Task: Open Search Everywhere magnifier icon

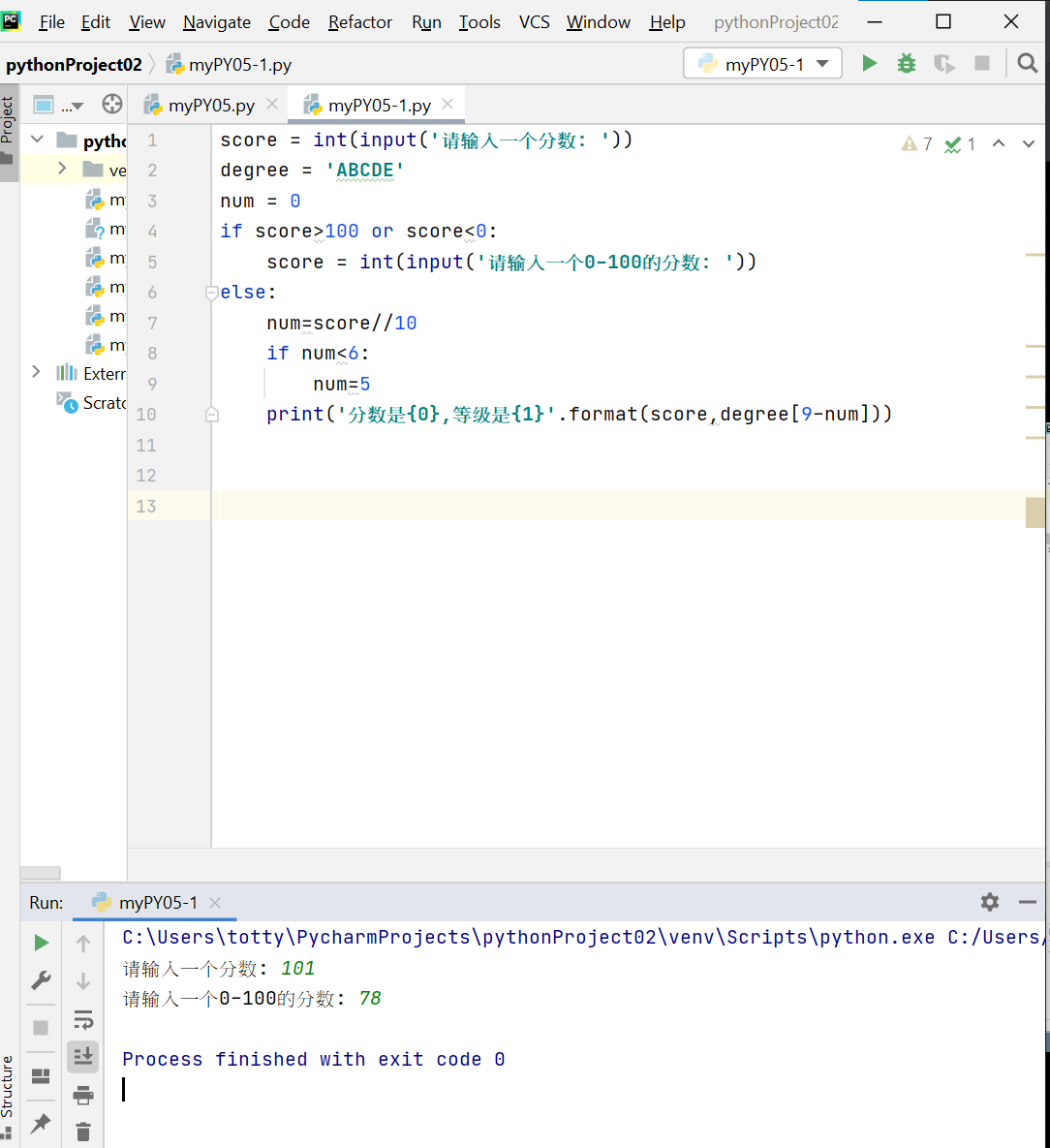Action: pos(1028,64)
